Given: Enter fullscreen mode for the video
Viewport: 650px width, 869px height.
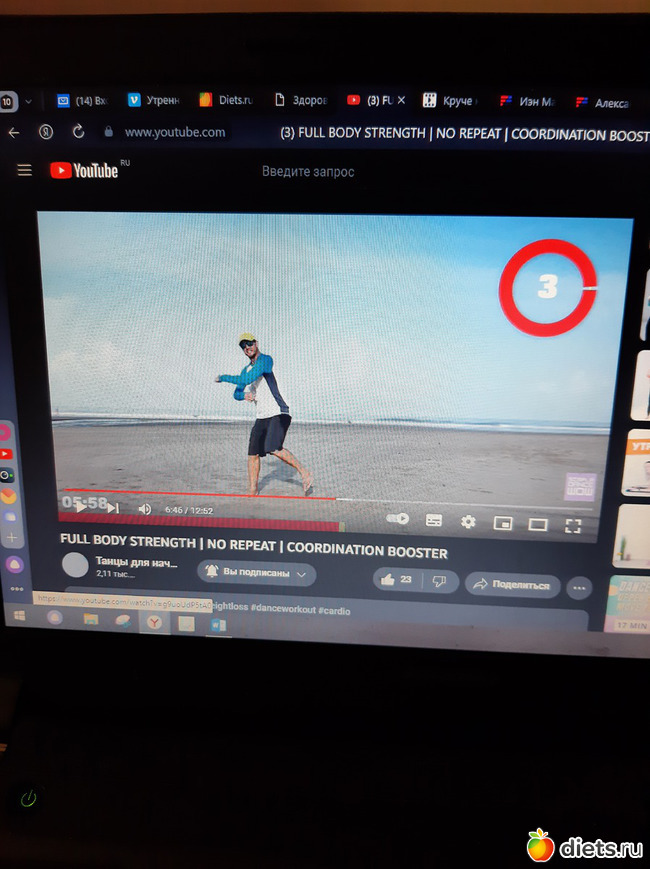Looking at the screenshot, I should 574,524.
